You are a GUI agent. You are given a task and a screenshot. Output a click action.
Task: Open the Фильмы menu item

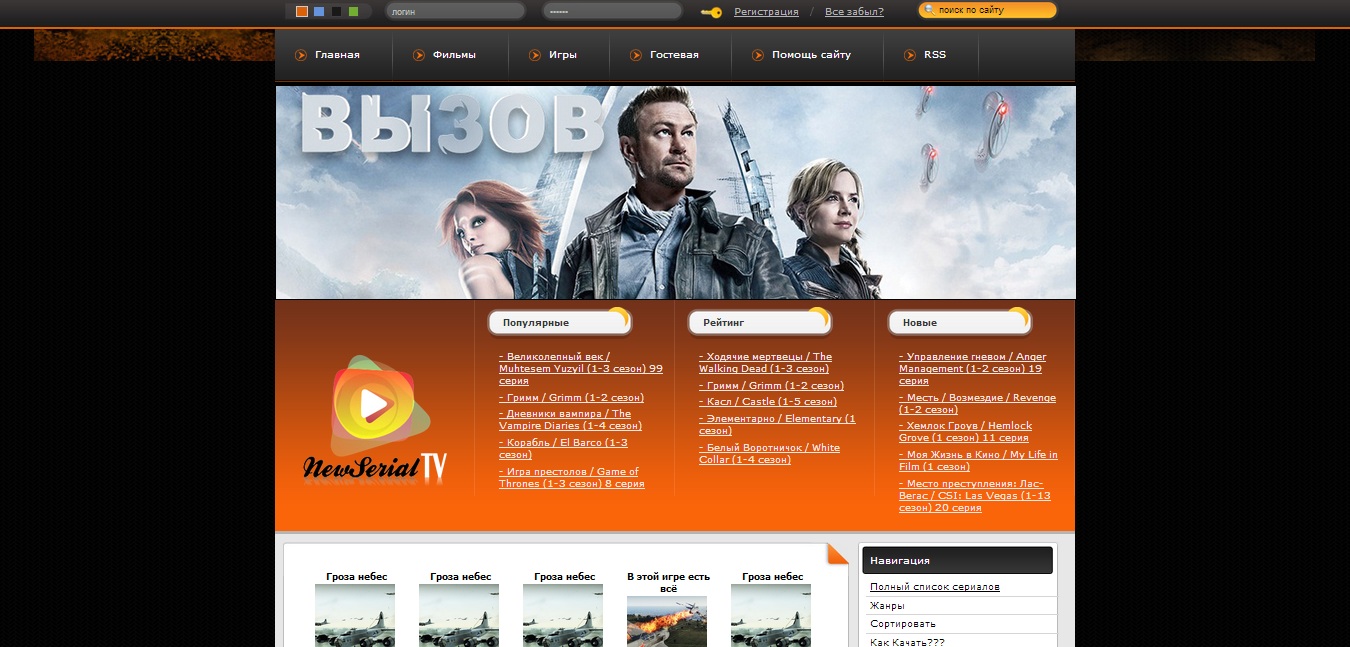pos(454,55)
